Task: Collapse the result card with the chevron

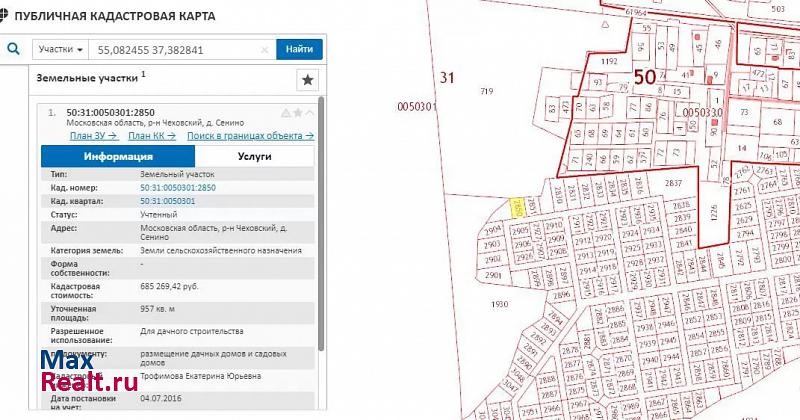Action: coord(310,112)
